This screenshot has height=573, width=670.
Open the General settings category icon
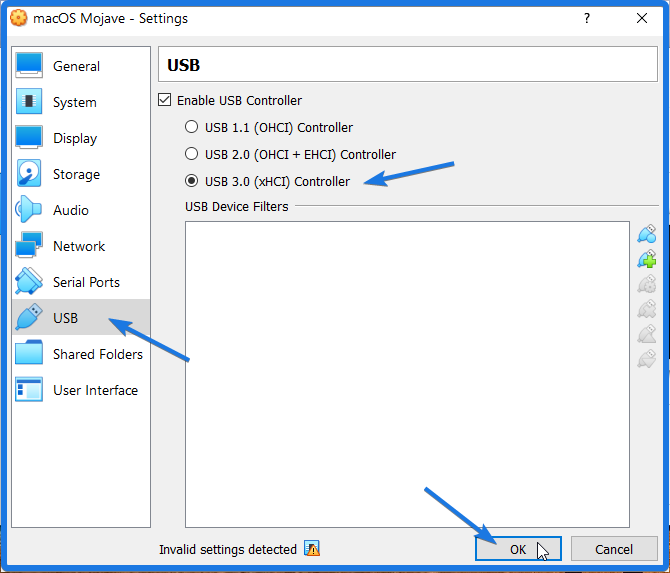point(29,65)
